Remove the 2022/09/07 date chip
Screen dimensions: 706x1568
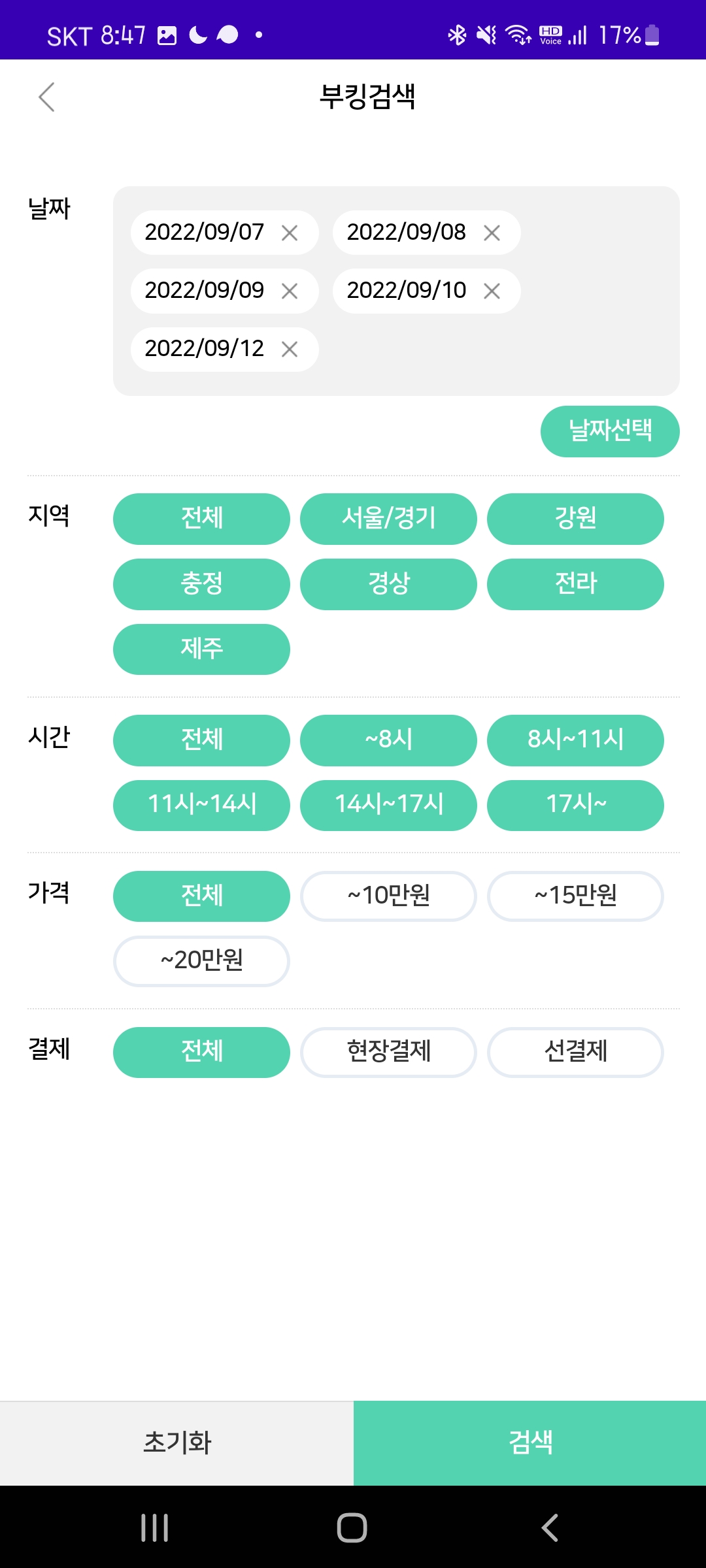[x=290, y=233]
